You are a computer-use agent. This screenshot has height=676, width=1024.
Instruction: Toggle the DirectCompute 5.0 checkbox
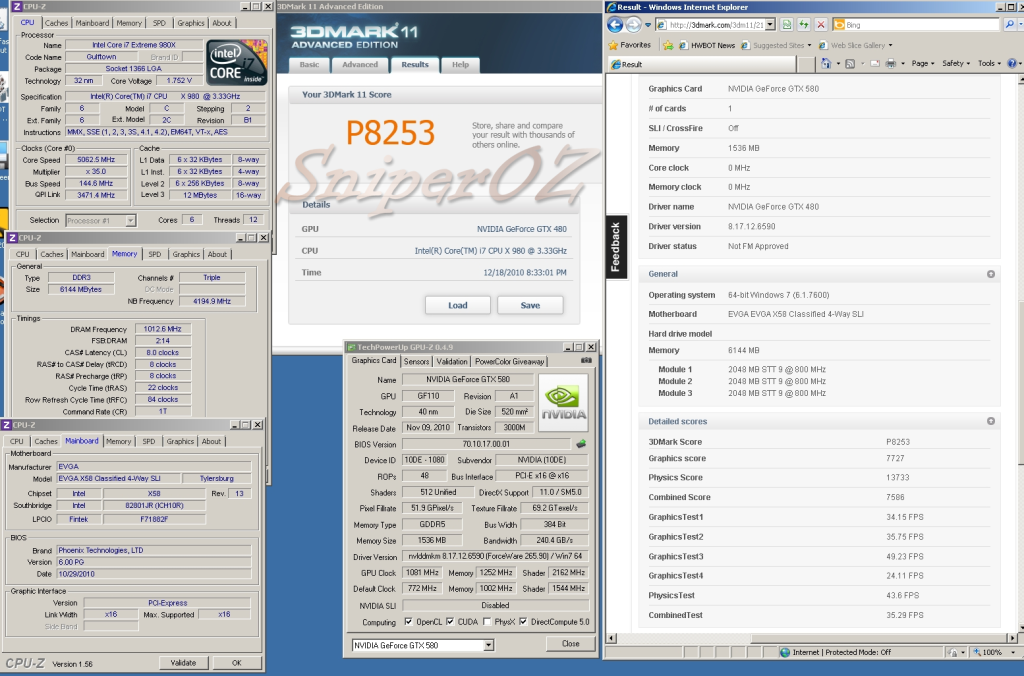[524, 621]
